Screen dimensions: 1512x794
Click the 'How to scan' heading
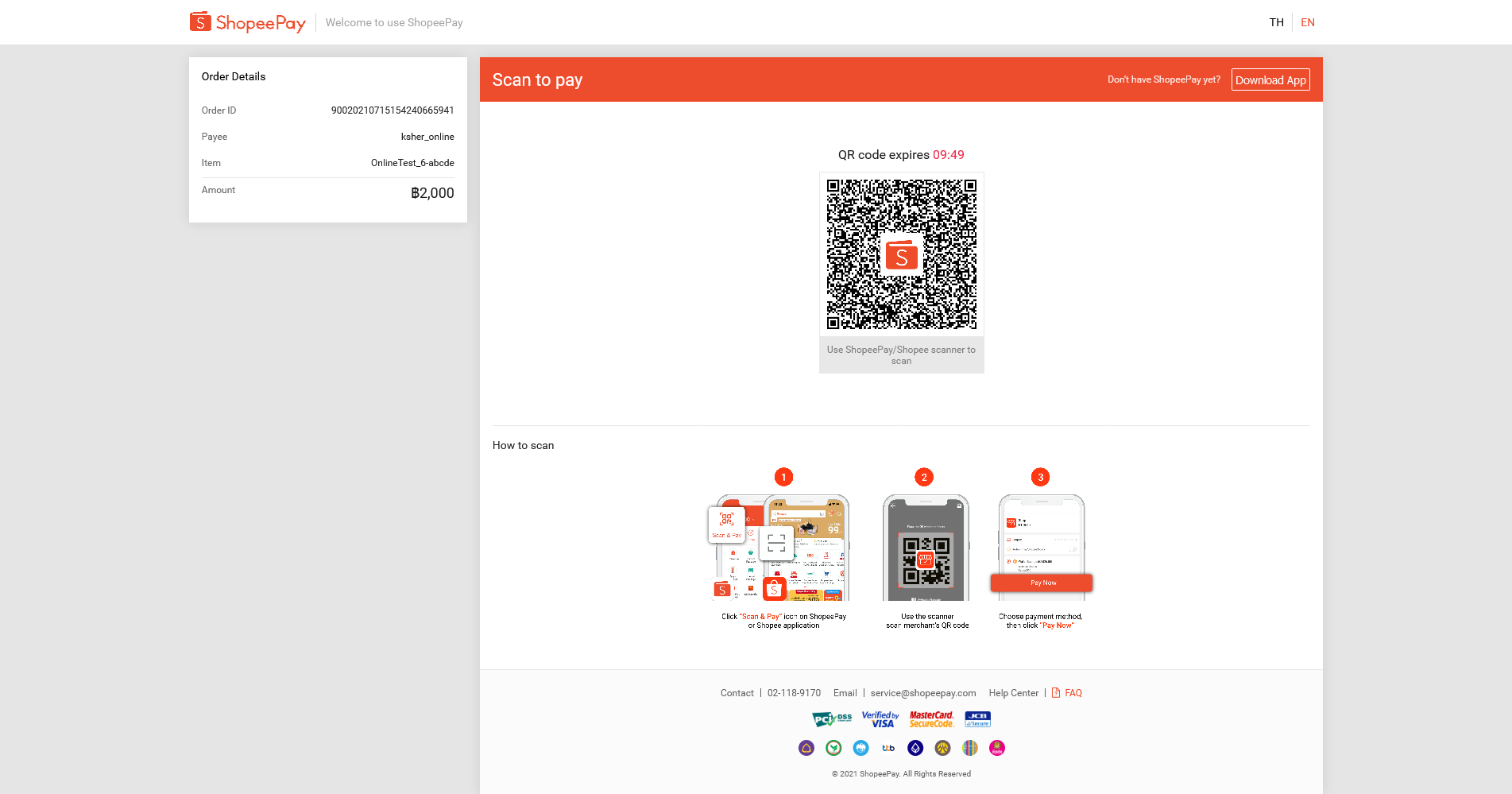point(523,445)
